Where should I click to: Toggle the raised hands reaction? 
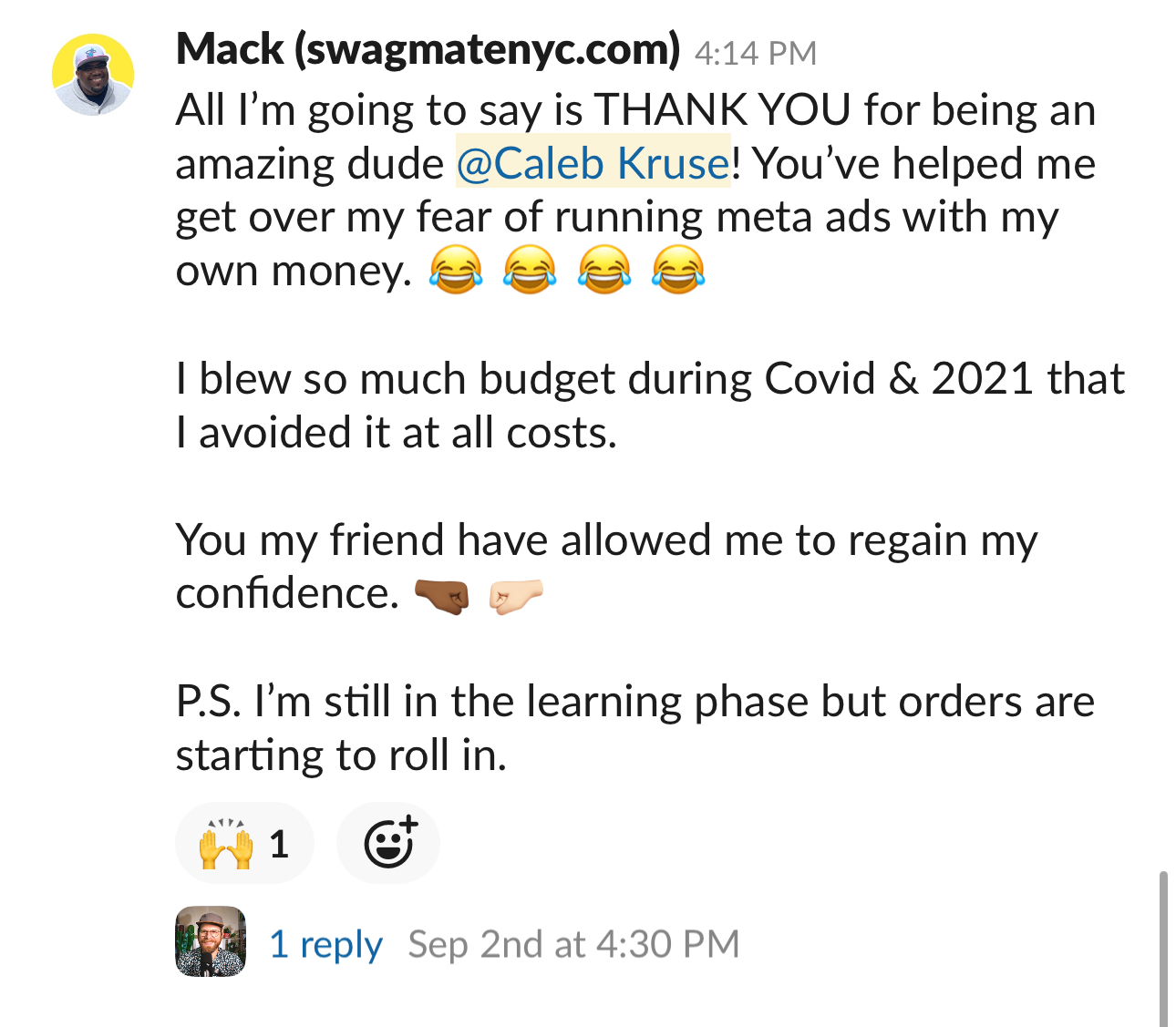pyautogui.click(x=244, y=843)
